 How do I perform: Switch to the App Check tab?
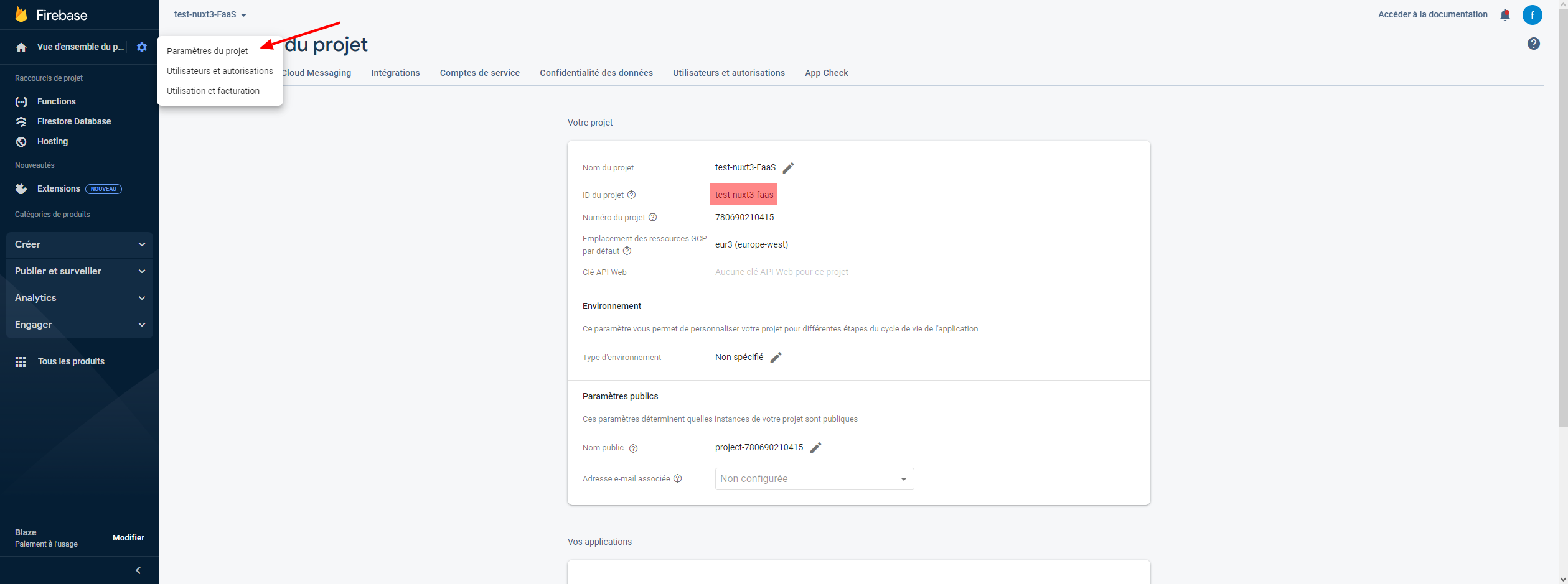coord(827,73)
